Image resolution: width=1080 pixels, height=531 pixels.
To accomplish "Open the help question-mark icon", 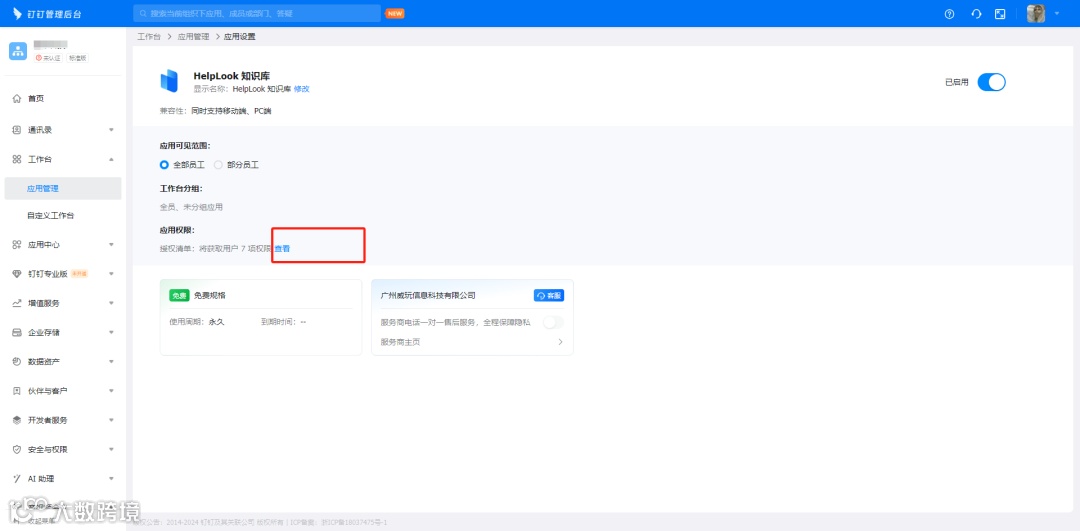I will (950, 14).
